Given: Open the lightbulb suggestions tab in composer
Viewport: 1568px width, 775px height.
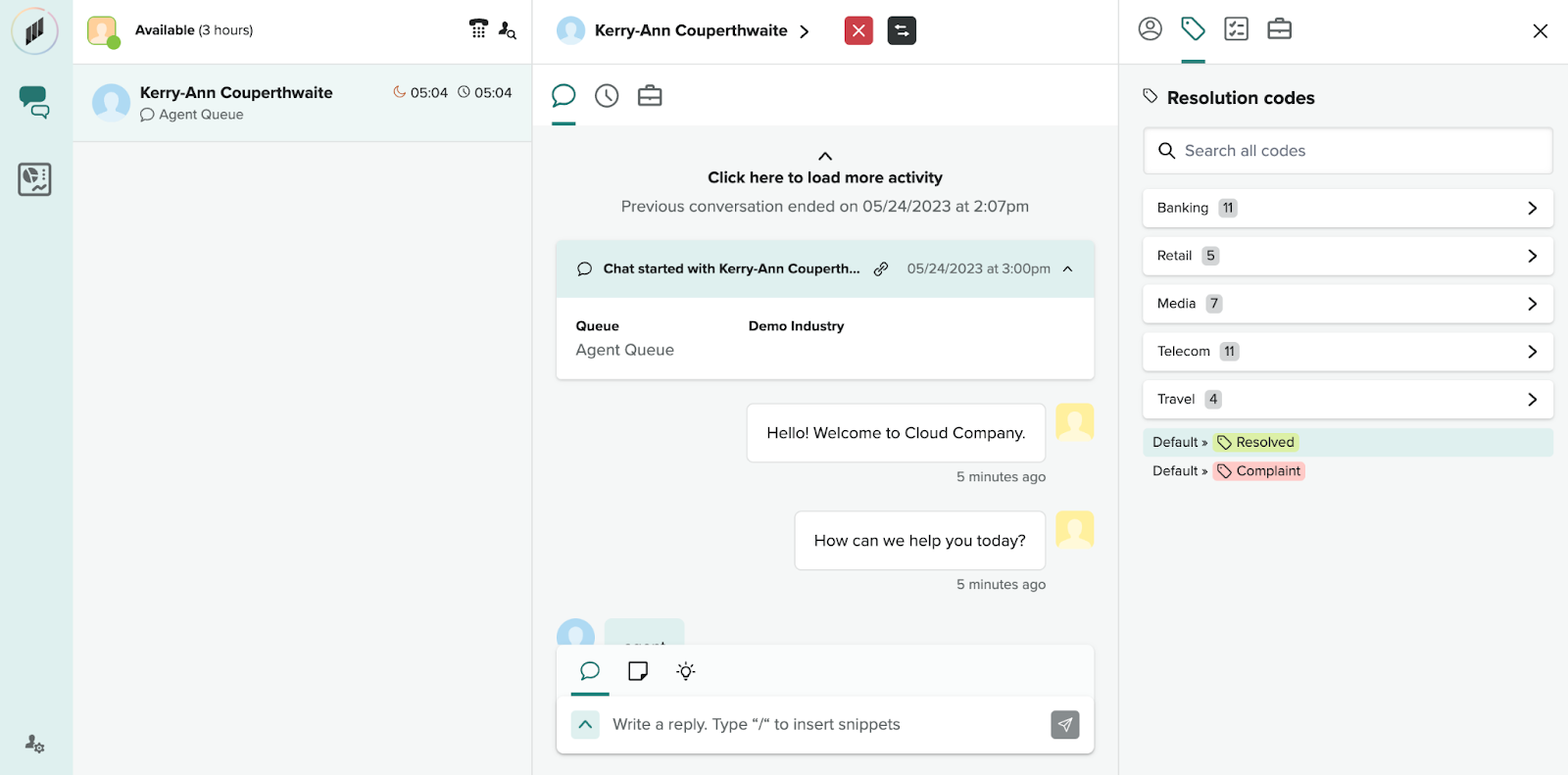Looking at the screenshot, I should tap(686, 671).
